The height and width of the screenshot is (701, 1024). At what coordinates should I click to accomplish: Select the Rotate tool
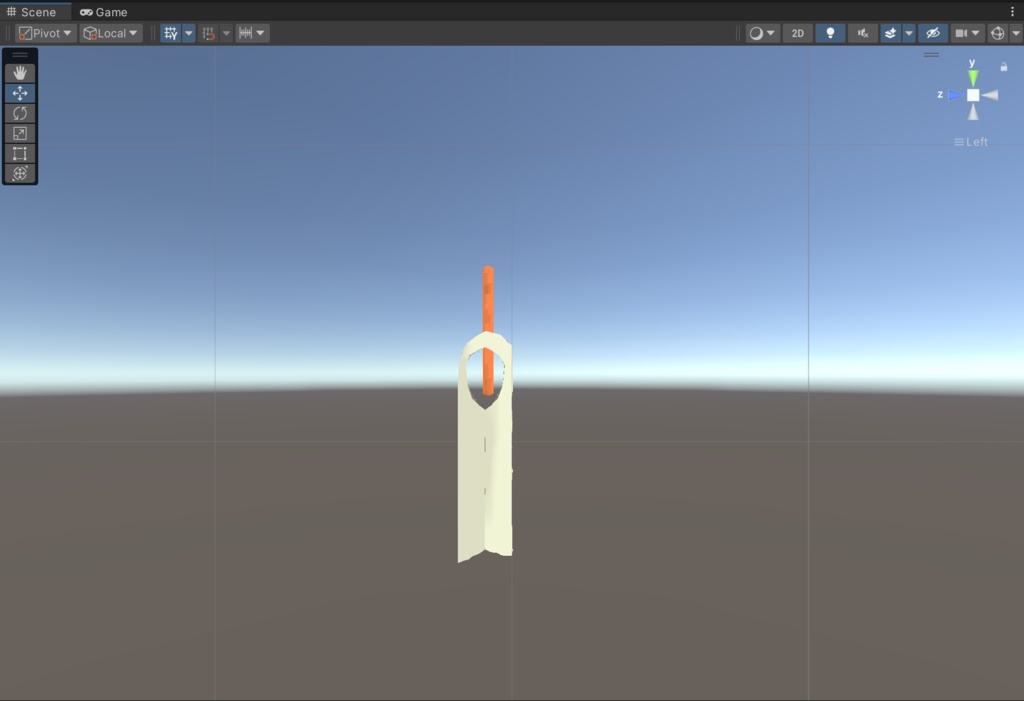pyautogui.click(x=20, y=113)
